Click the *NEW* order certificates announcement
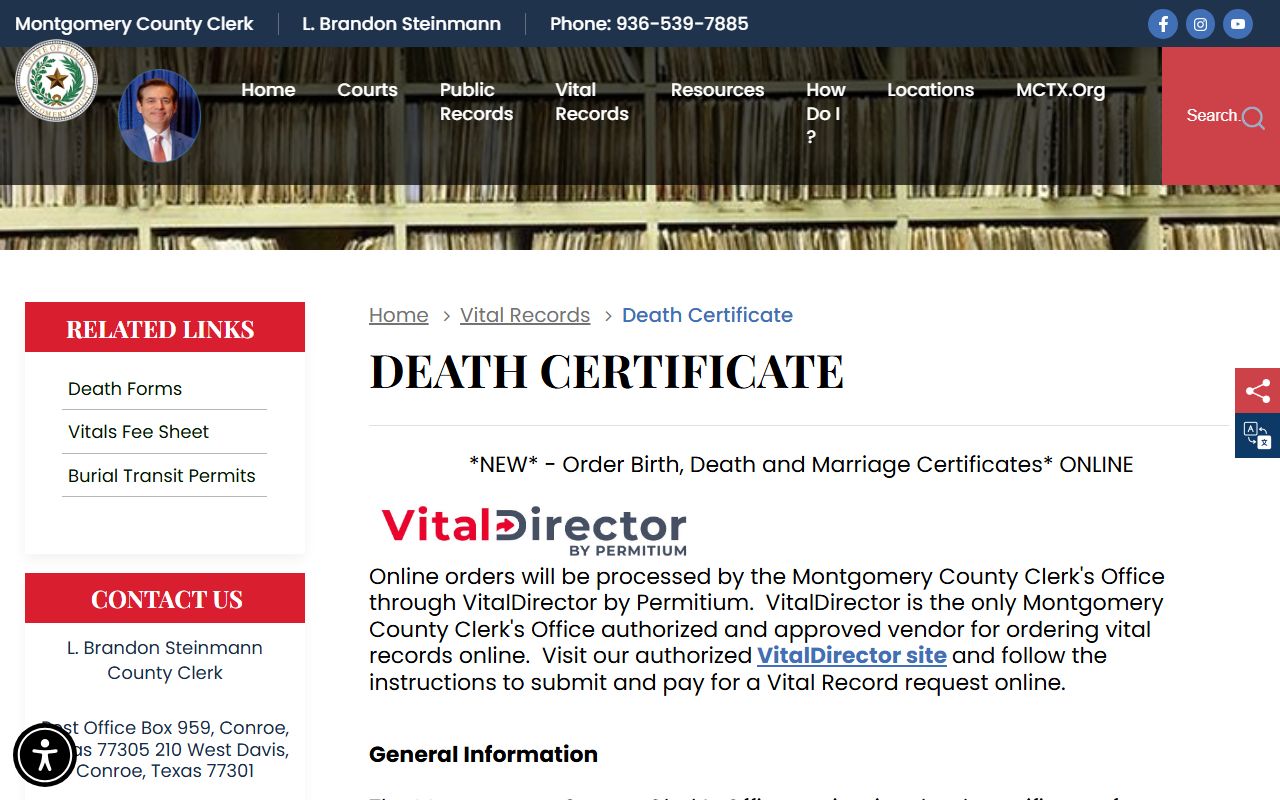The image size is (1280, 800). (x=801, y=465)
